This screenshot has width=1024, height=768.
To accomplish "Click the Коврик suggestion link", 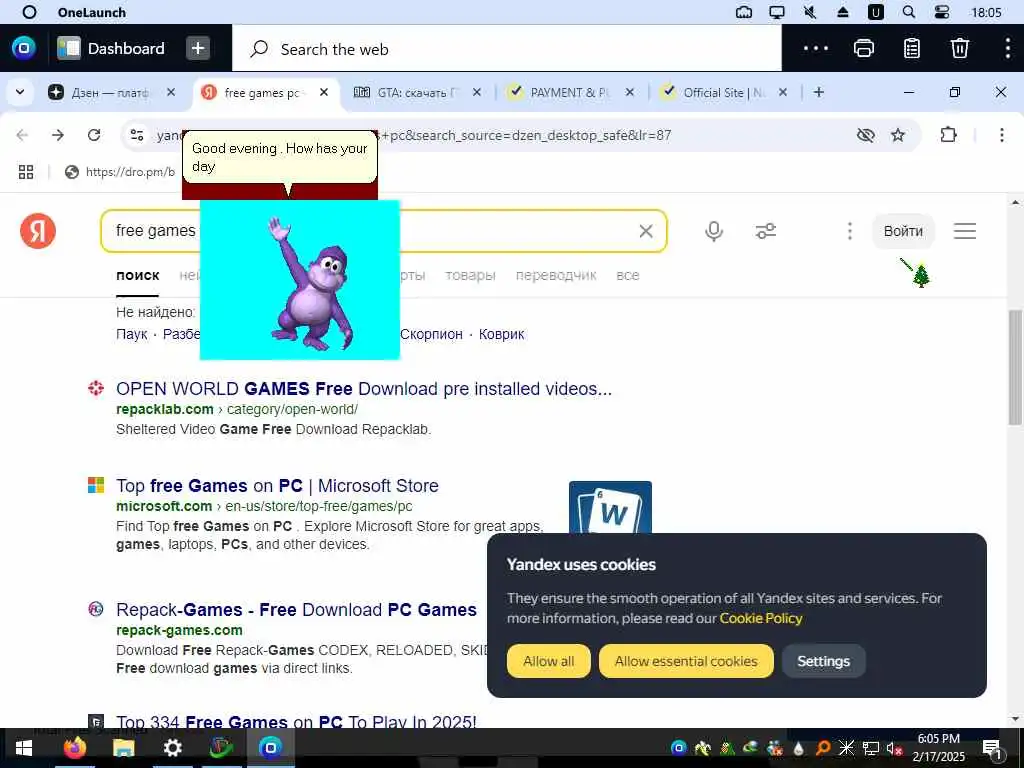I will click(x=502, y=334).
